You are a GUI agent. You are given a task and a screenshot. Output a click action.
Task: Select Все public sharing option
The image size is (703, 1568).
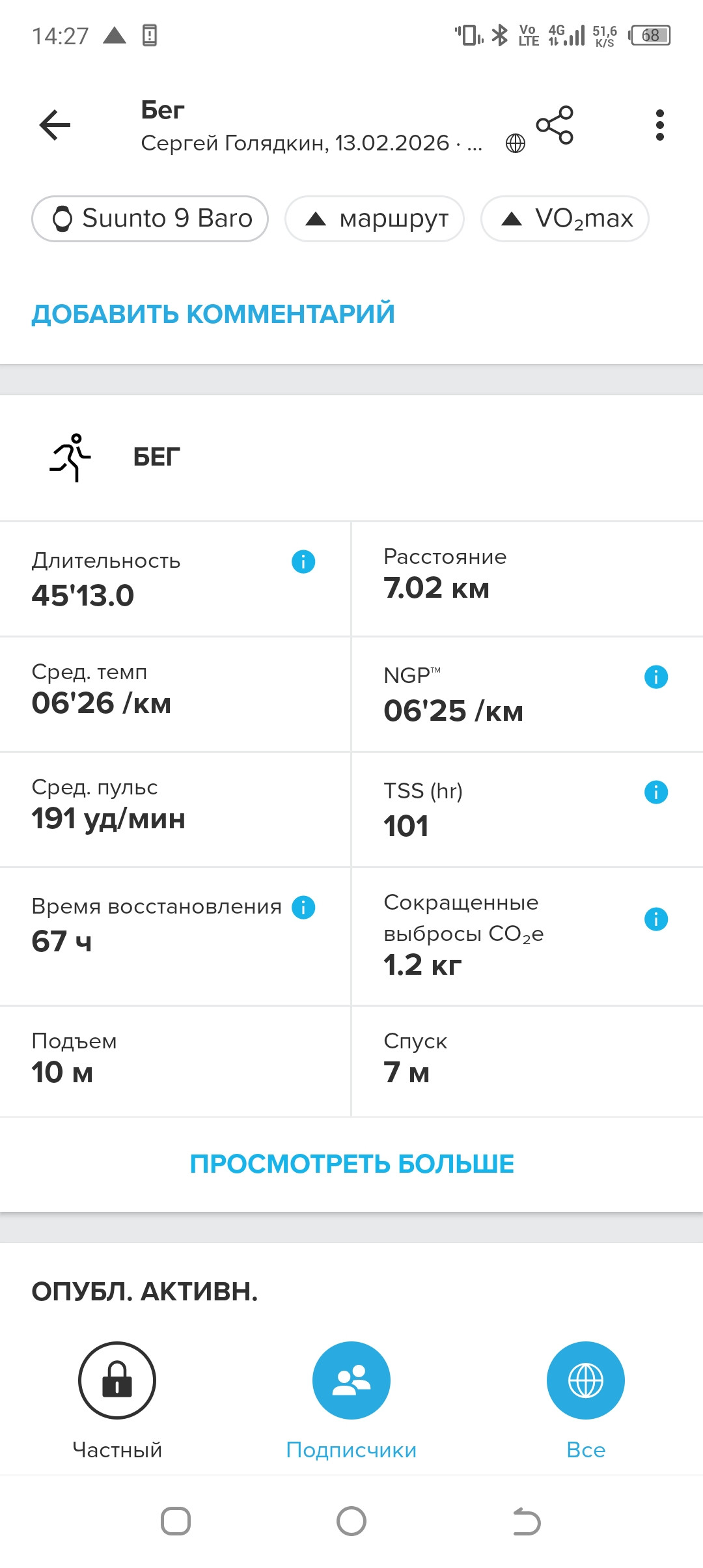point(586,1380)
